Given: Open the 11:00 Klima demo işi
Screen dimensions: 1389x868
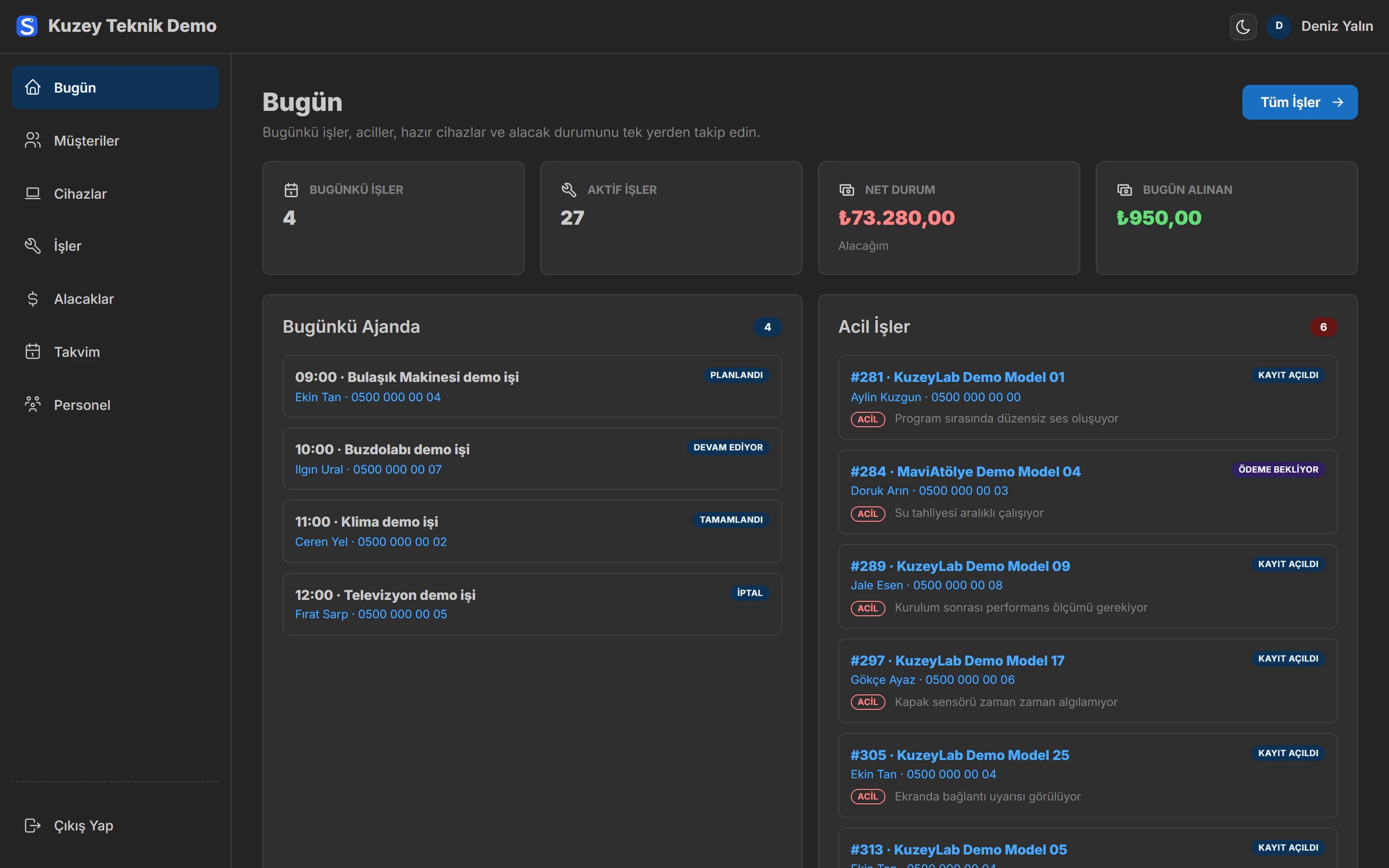Looking at the screenshot, I should click(532, 531).
